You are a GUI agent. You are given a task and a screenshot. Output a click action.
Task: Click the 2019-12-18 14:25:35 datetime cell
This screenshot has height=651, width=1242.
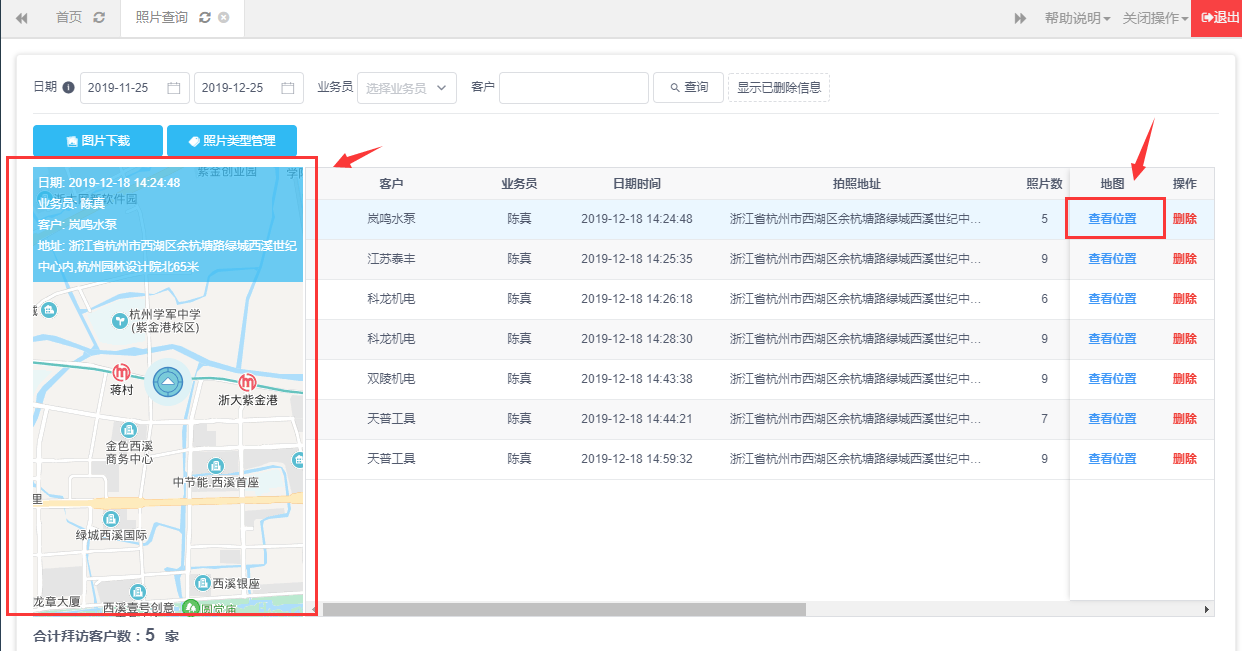click(x=636, y=258)
